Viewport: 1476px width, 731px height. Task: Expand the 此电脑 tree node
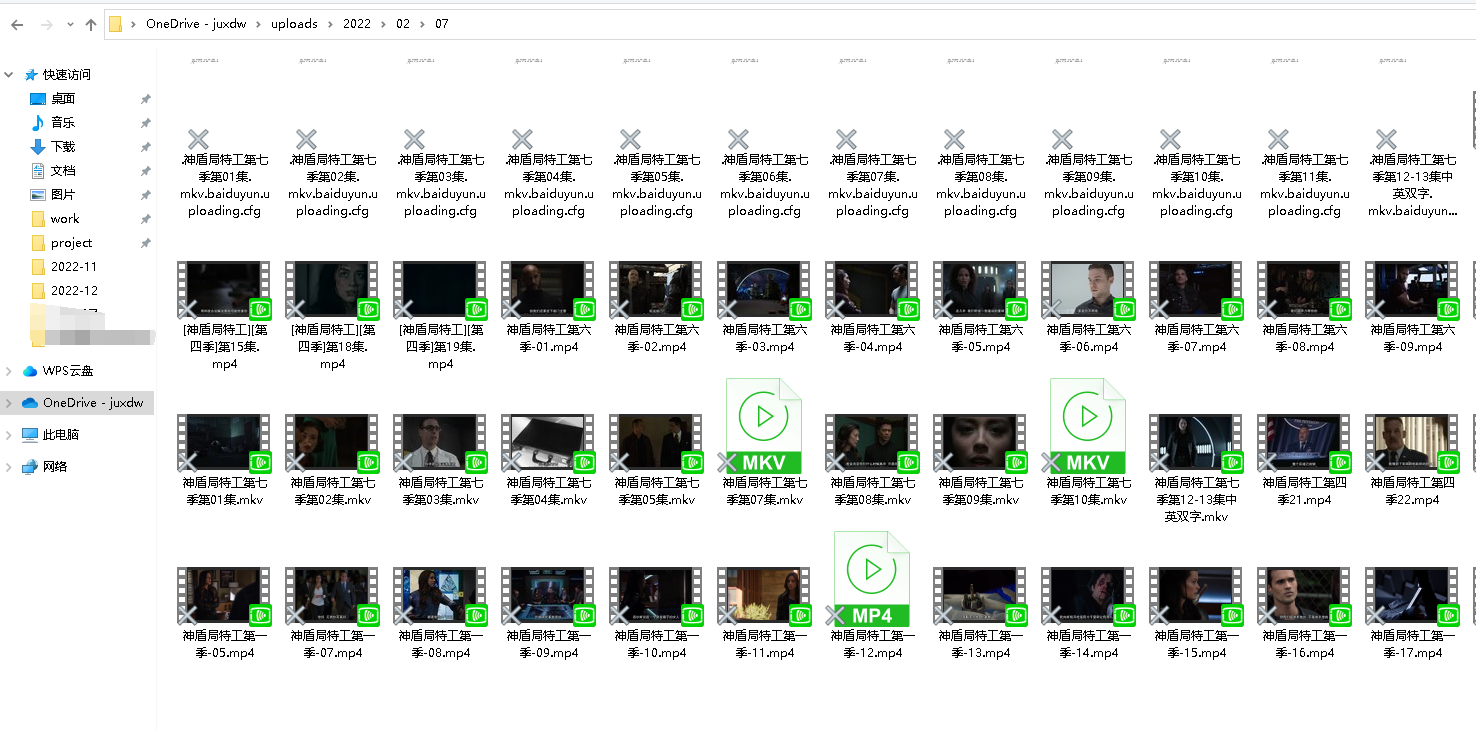[x=9, y=435]
